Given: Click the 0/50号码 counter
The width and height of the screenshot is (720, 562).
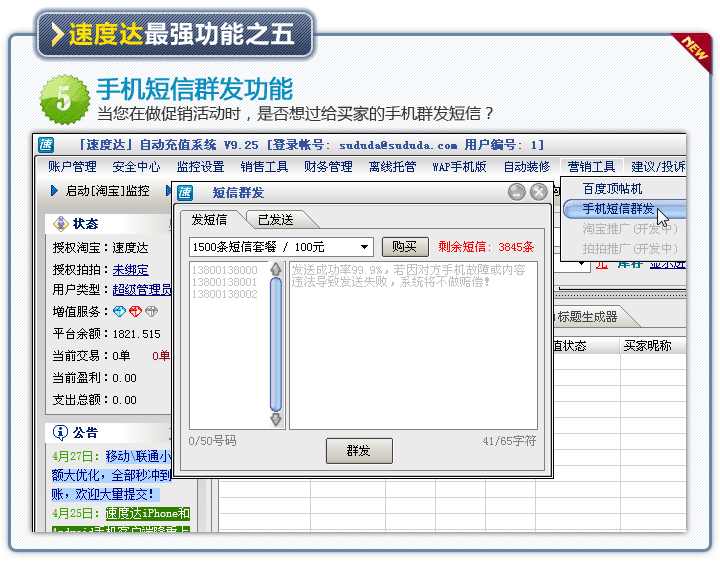Looking at the screenshot, I should point(212,441).
